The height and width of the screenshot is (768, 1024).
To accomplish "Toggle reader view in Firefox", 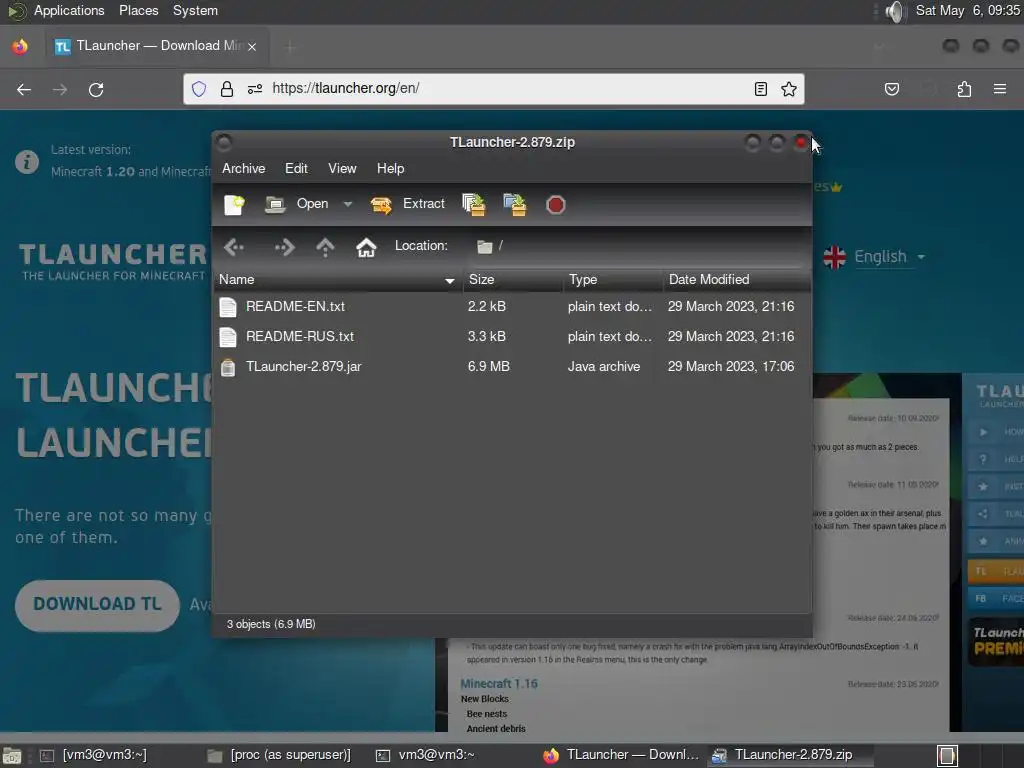I will [760, 89].
